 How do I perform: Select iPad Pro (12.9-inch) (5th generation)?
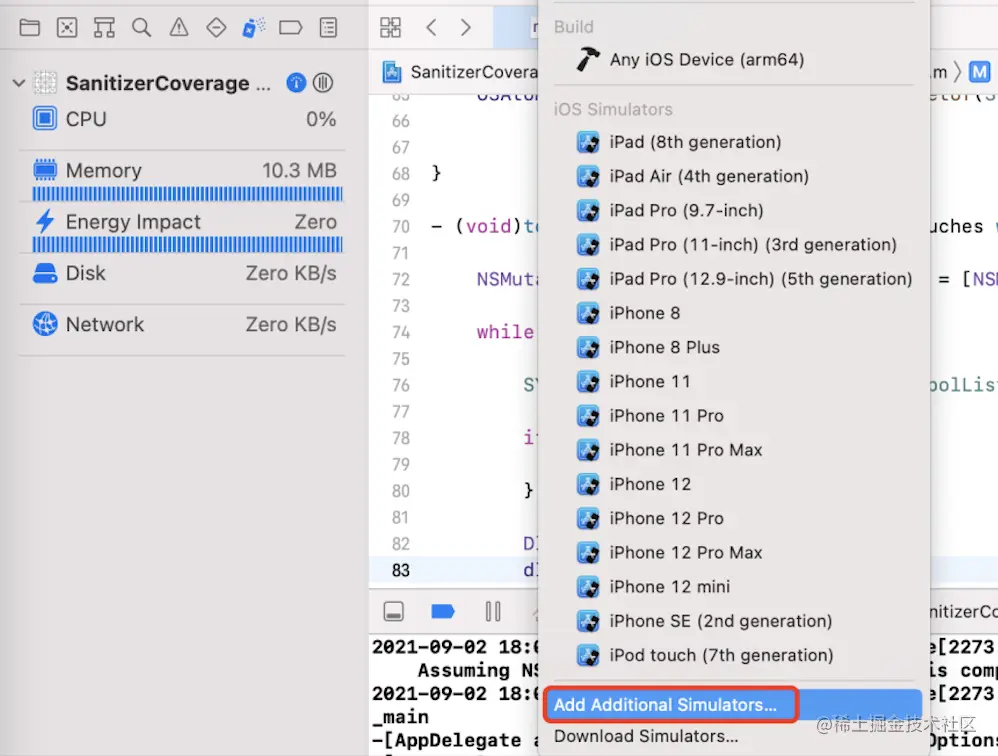(734, 279)
